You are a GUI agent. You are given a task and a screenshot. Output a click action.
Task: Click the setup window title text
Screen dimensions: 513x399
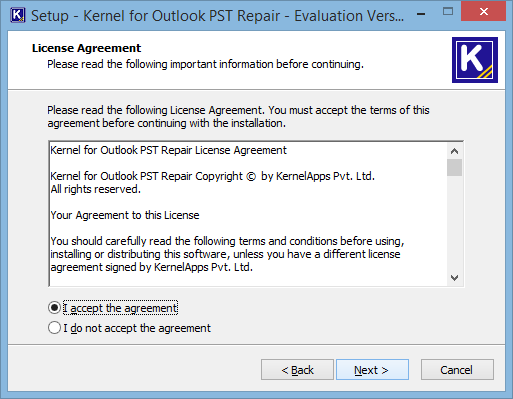(217, 16)
